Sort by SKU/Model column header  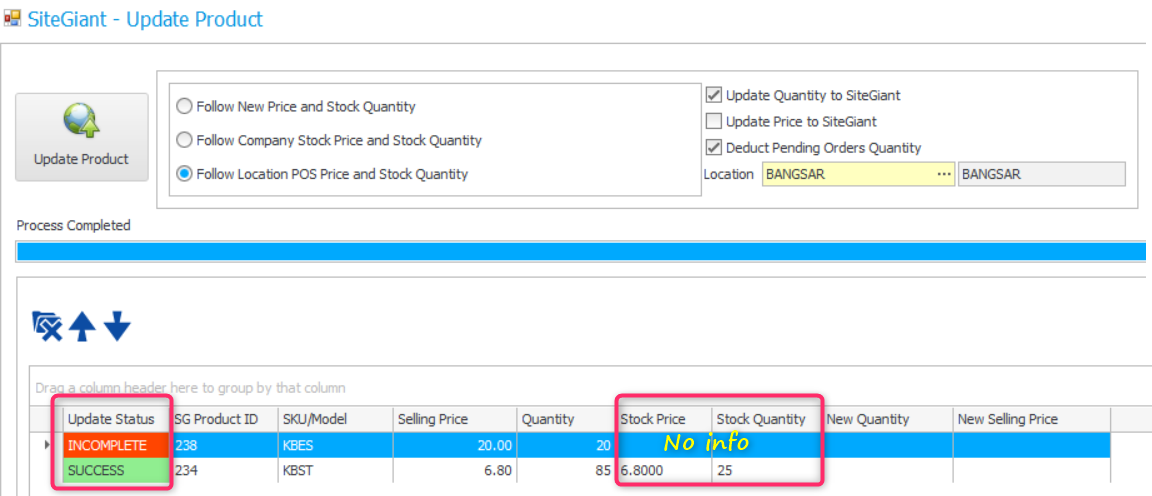pyautogui.click(x=335, y=419)
